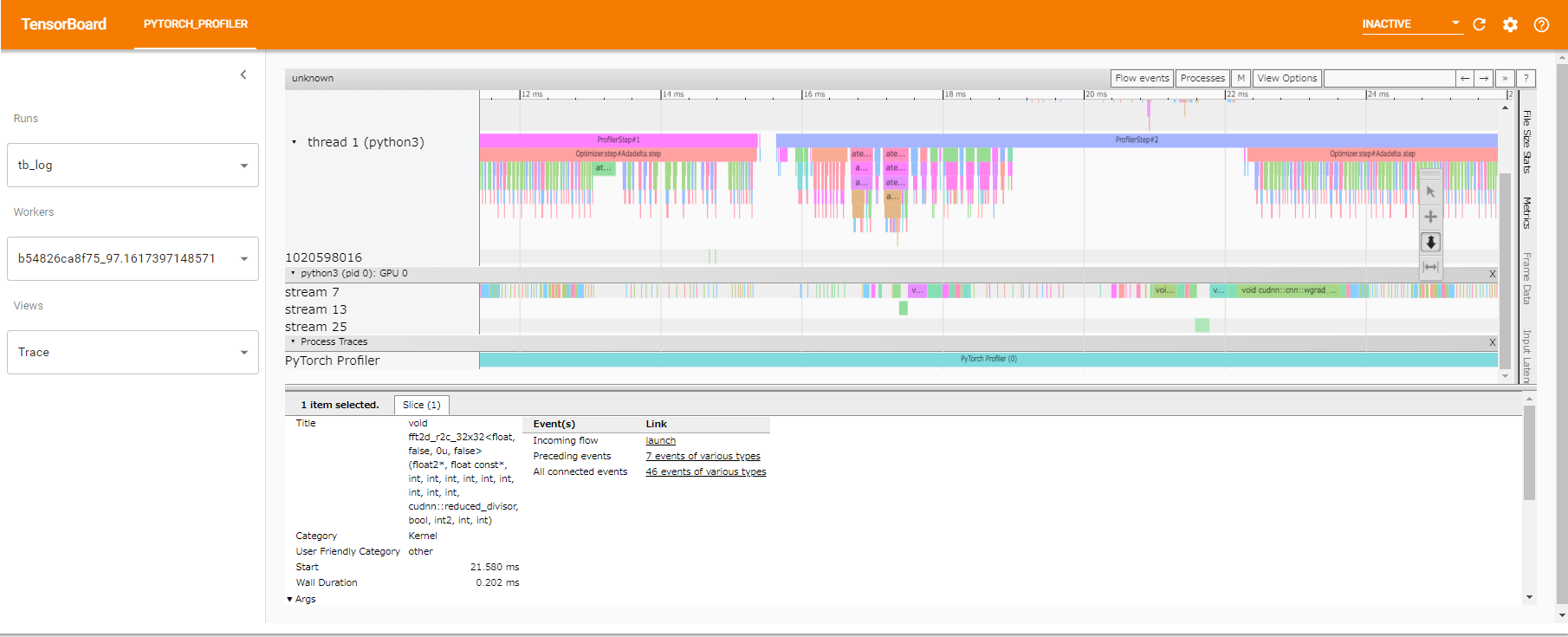The width and height of the screenshot is (1568, 637).
Task: Open the Processes filter button
Action: point(1202,78)
